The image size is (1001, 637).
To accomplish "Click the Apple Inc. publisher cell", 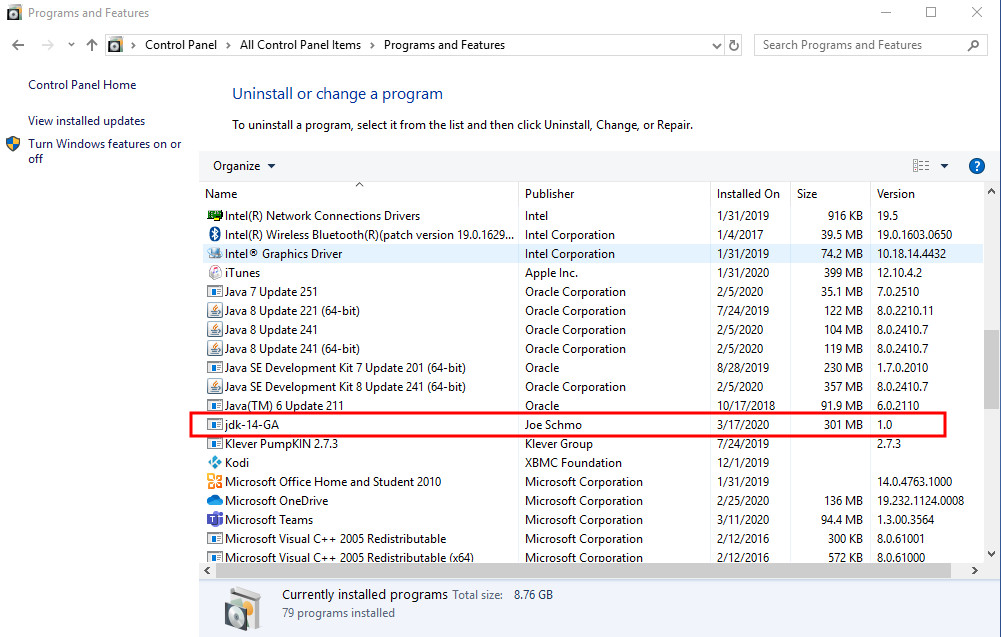I will (551, 273).
